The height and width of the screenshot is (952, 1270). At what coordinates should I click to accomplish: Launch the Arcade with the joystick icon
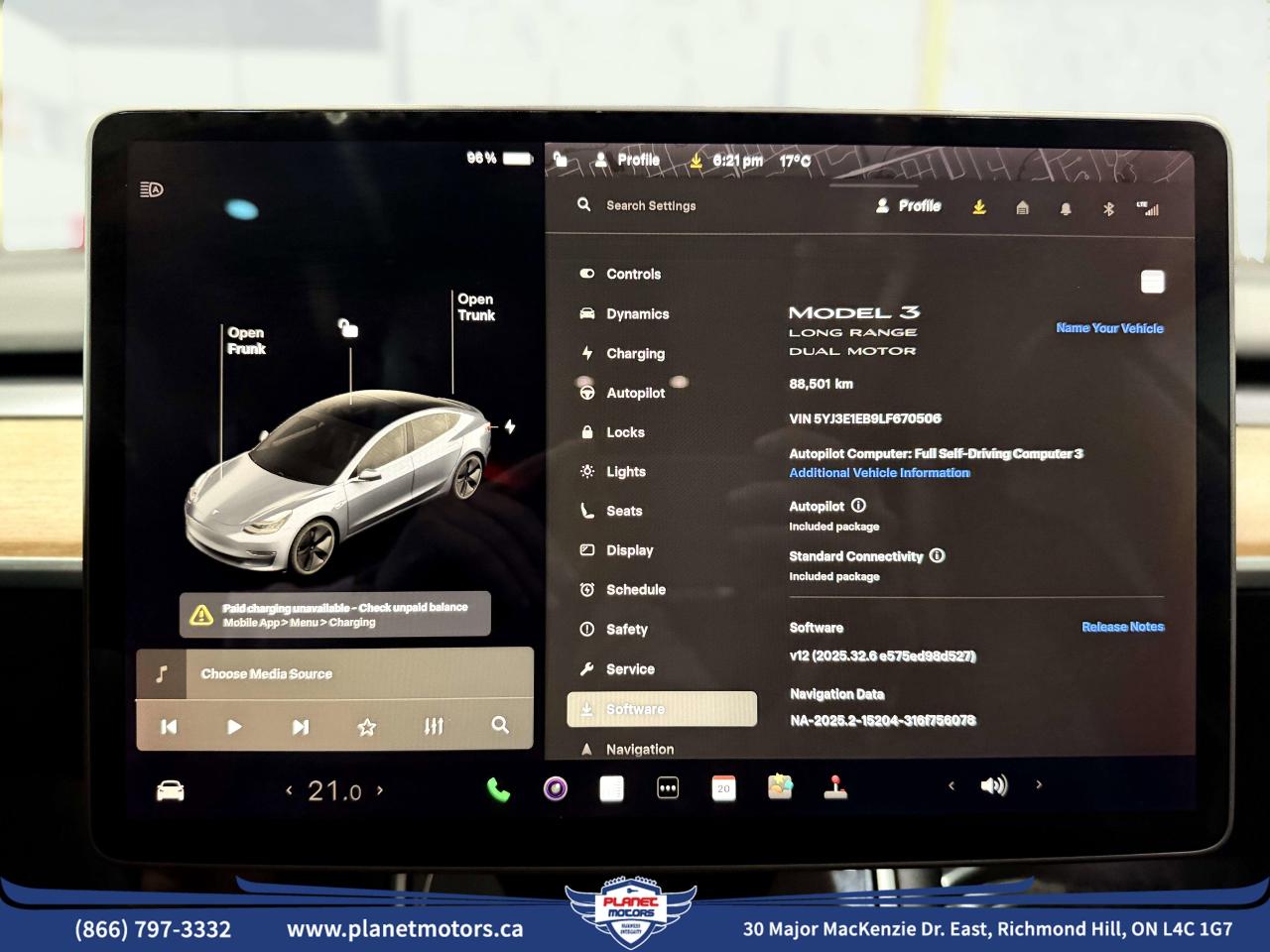[x=836, y=788]
